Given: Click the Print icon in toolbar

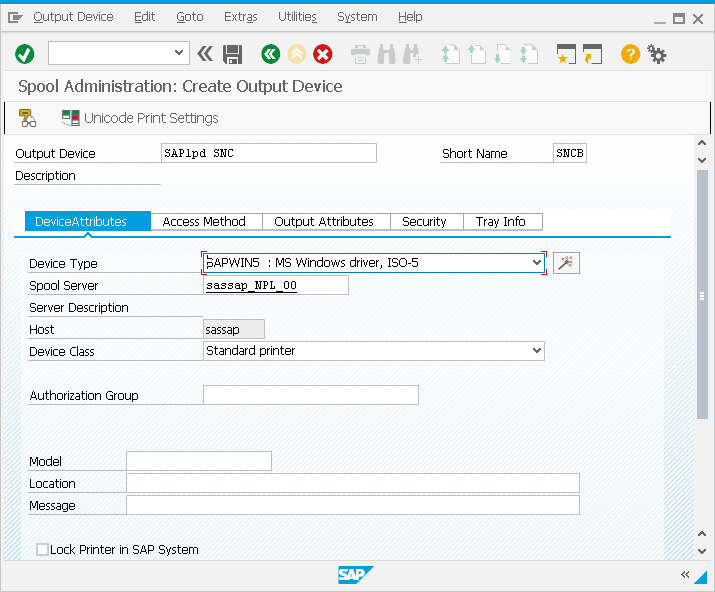Looking at the screenshot, I should click(360, 54).
